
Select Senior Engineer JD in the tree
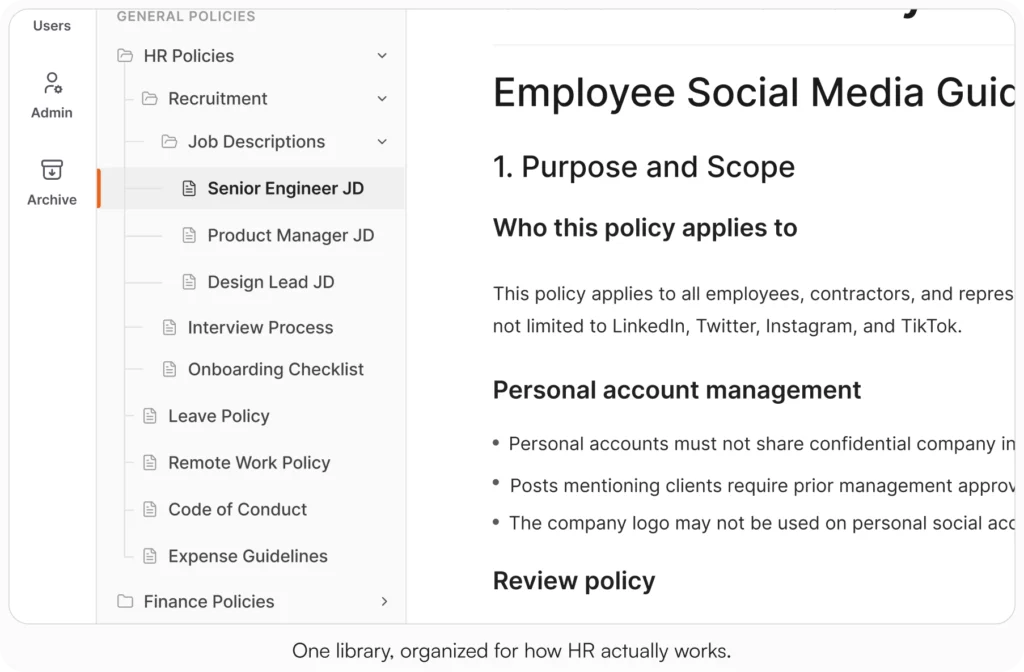(x=251, y=188)
